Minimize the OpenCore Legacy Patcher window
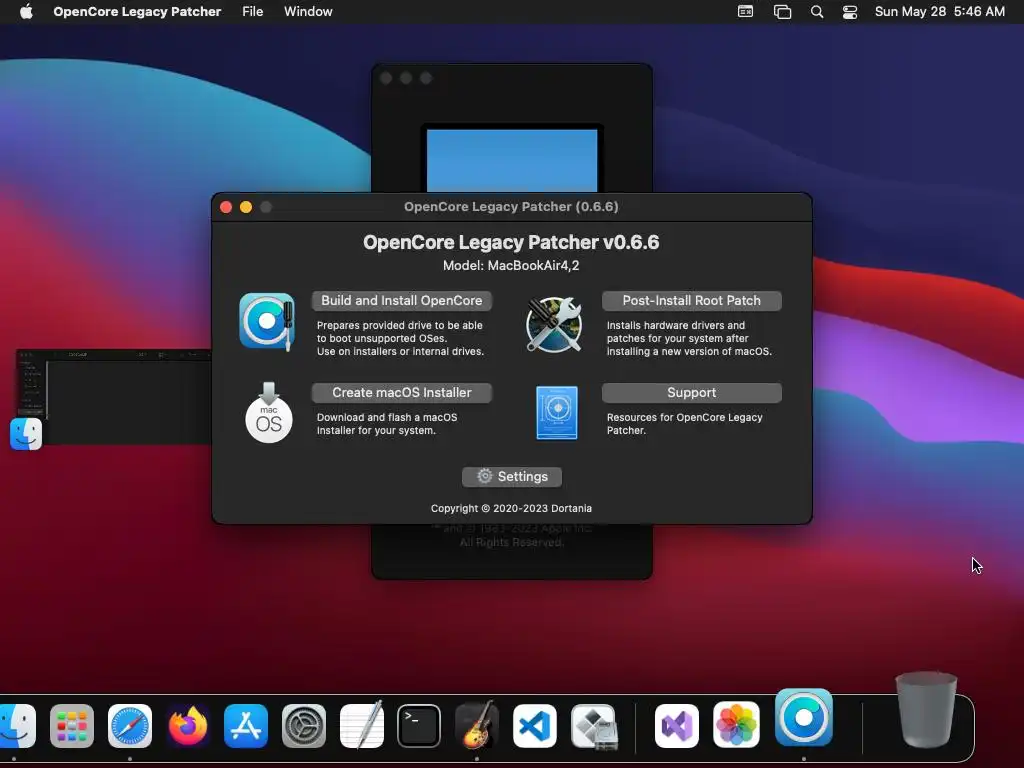The height and width of the screenshot is (768, 1024). pyautogui.click(x=246, y=207)
